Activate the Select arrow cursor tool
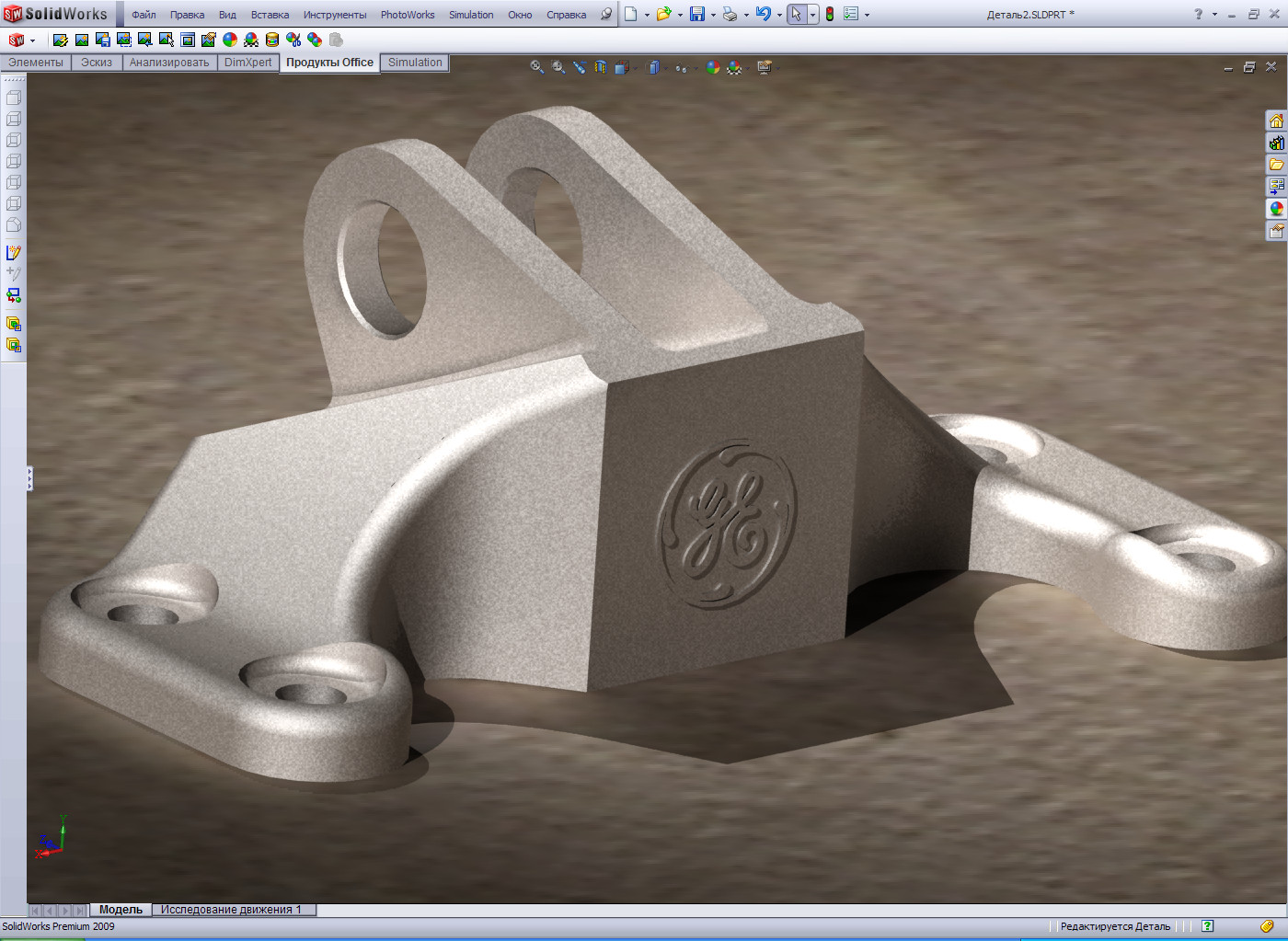1288x941 pixels. point(797,14)
